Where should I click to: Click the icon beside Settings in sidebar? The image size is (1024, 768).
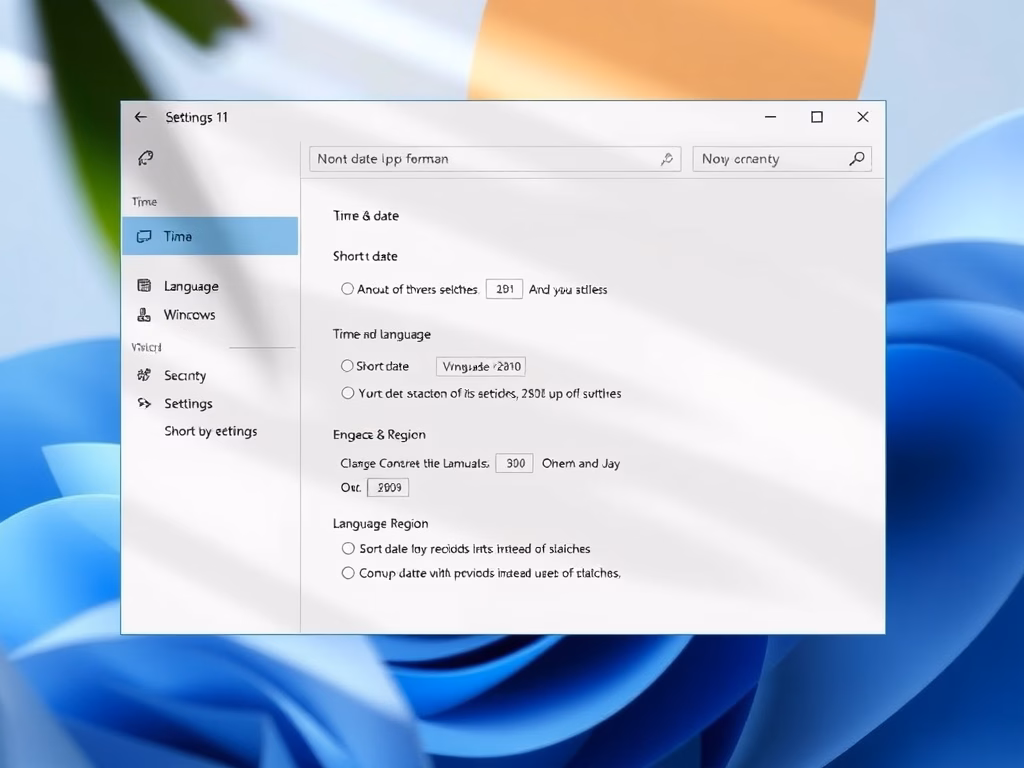pos(144,403)
